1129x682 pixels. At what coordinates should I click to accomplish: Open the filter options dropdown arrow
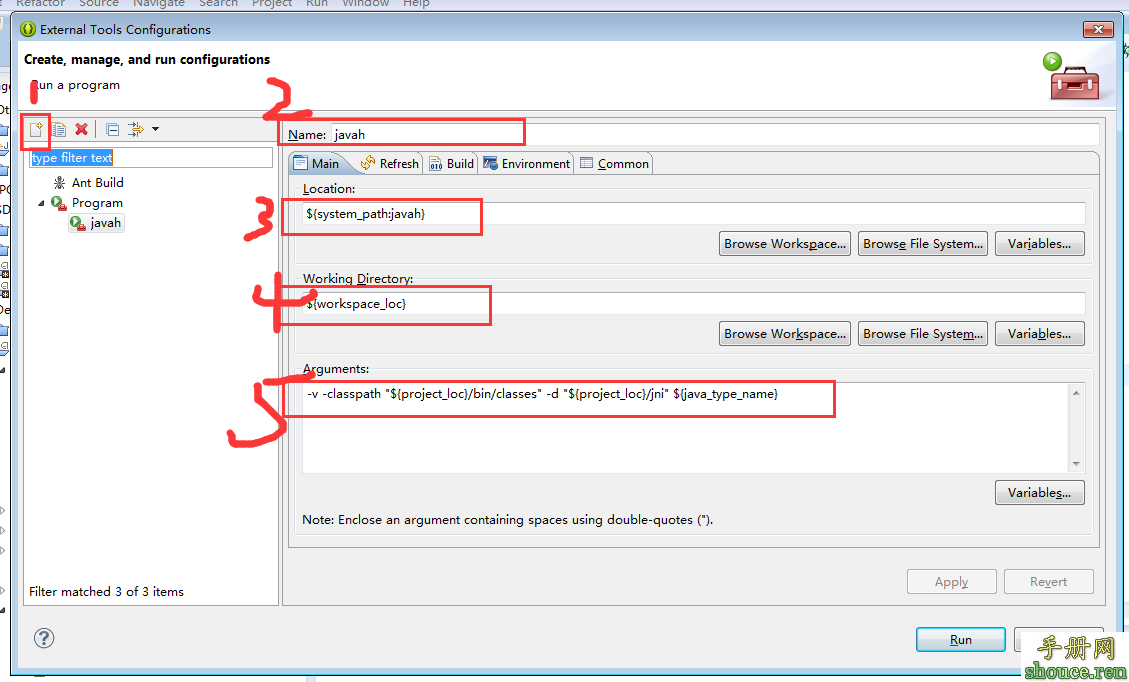tap(155, 129)
